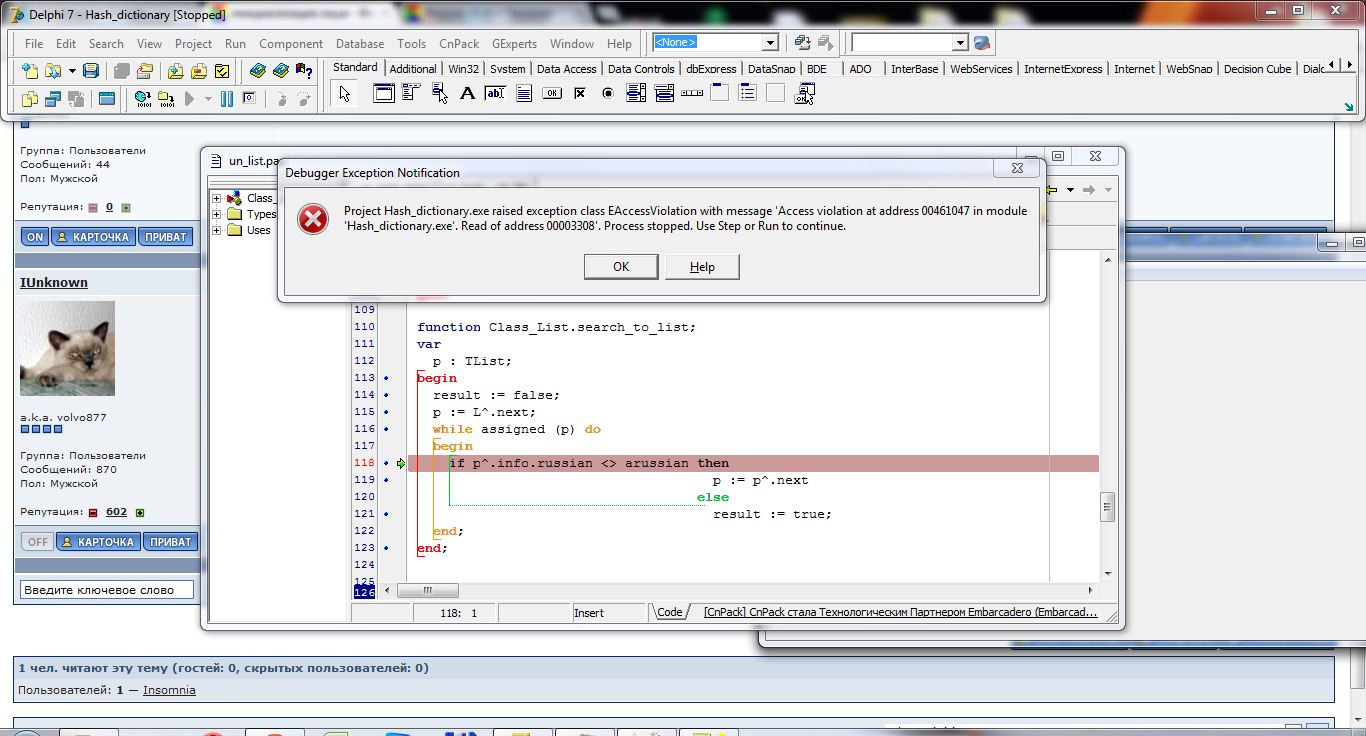Click the Pause program toolbar icon
This screenshot has width=1366, height=736.
(x=226, y=99)
